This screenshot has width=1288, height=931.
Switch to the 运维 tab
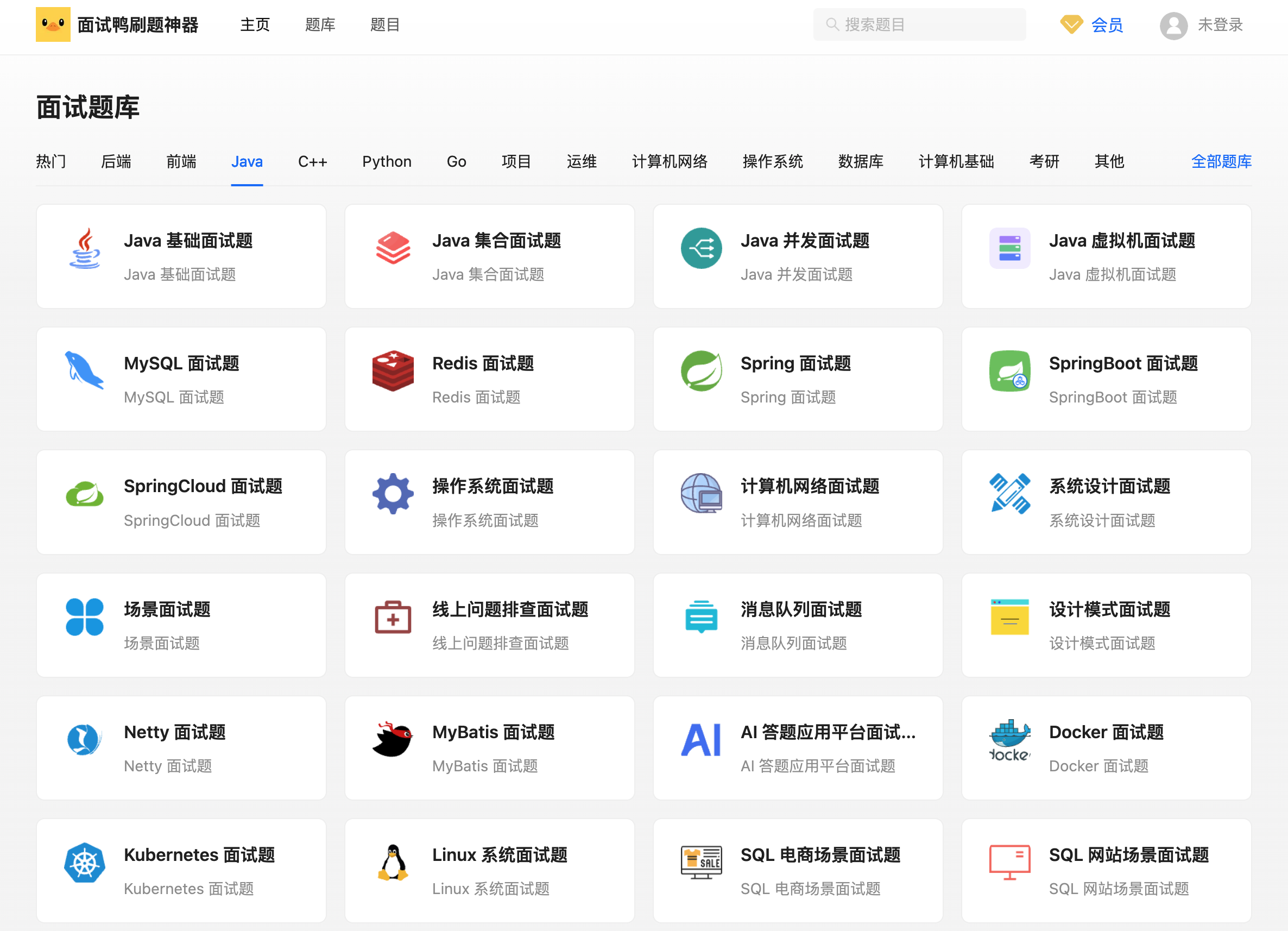[x=582, y=161]
